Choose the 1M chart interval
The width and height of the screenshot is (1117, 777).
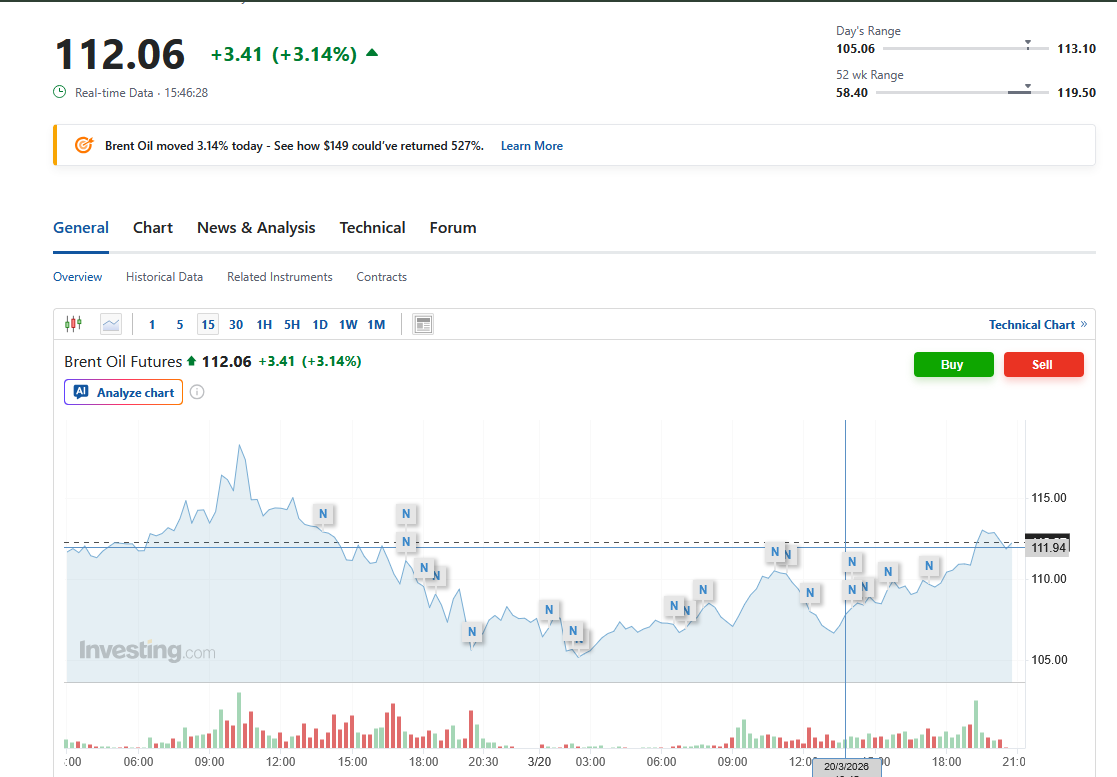click(376, 325)
